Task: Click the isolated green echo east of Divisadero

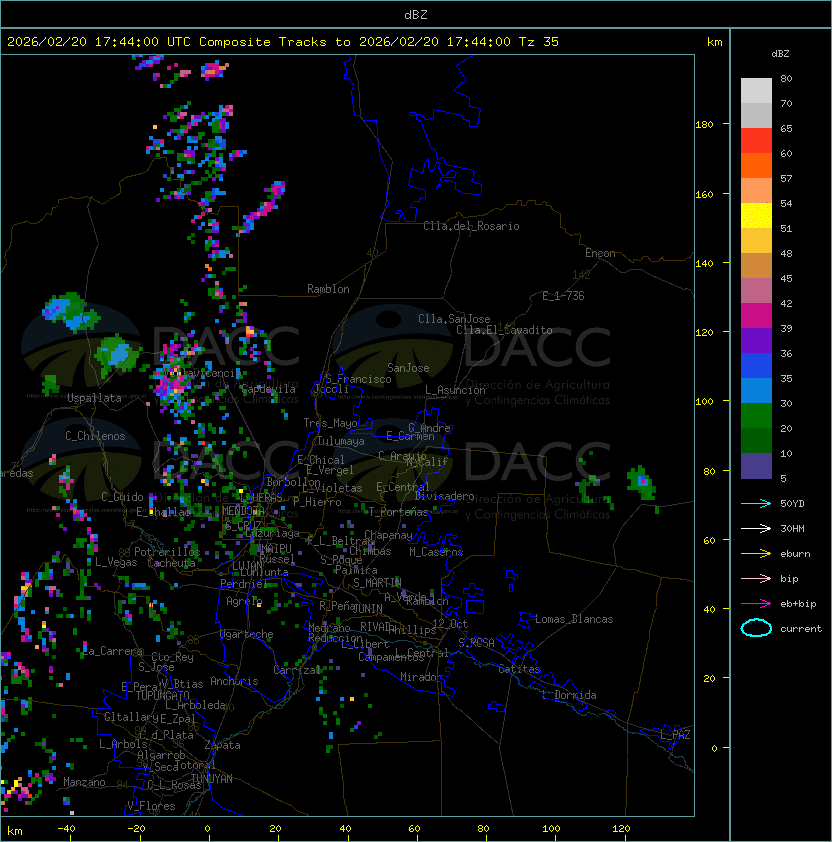Action: [x=642, y=483]
